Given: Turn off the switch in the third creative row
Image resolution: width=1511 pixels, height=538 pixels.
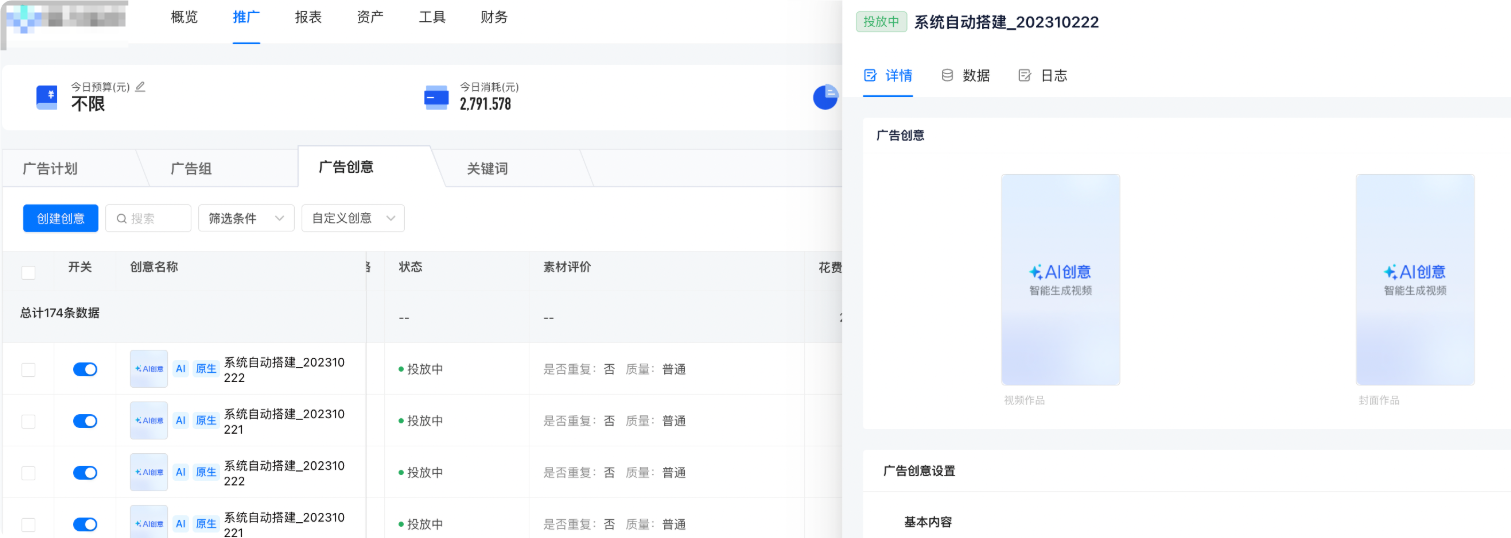Looking at the screenshot, I should (x=85, y=473).
